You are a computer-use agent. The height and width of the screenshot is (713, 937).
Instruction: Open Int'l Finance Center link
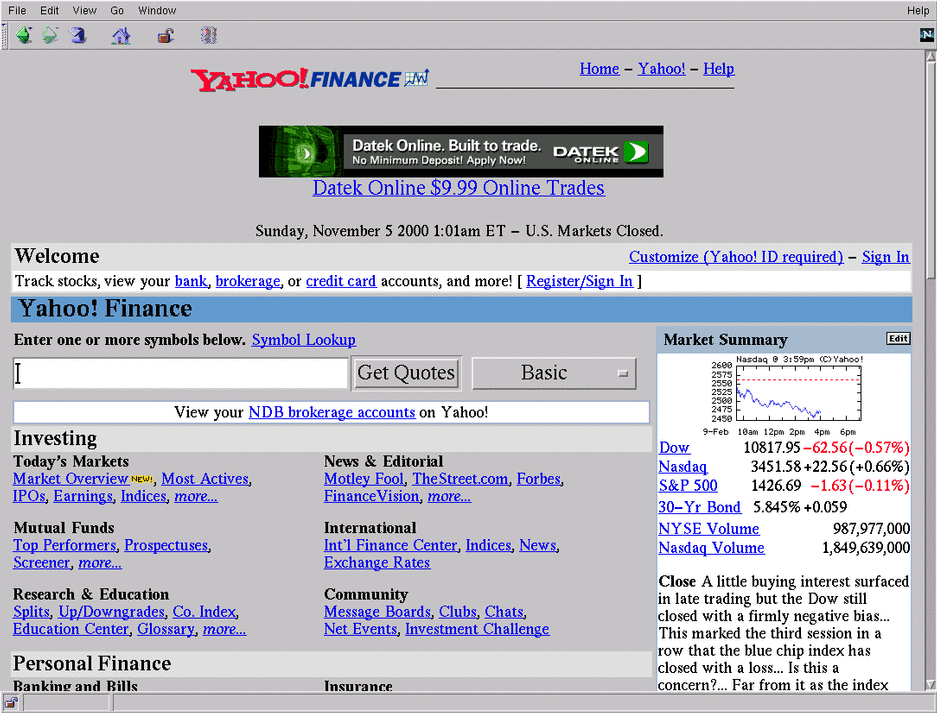click(x=390, y=545)
